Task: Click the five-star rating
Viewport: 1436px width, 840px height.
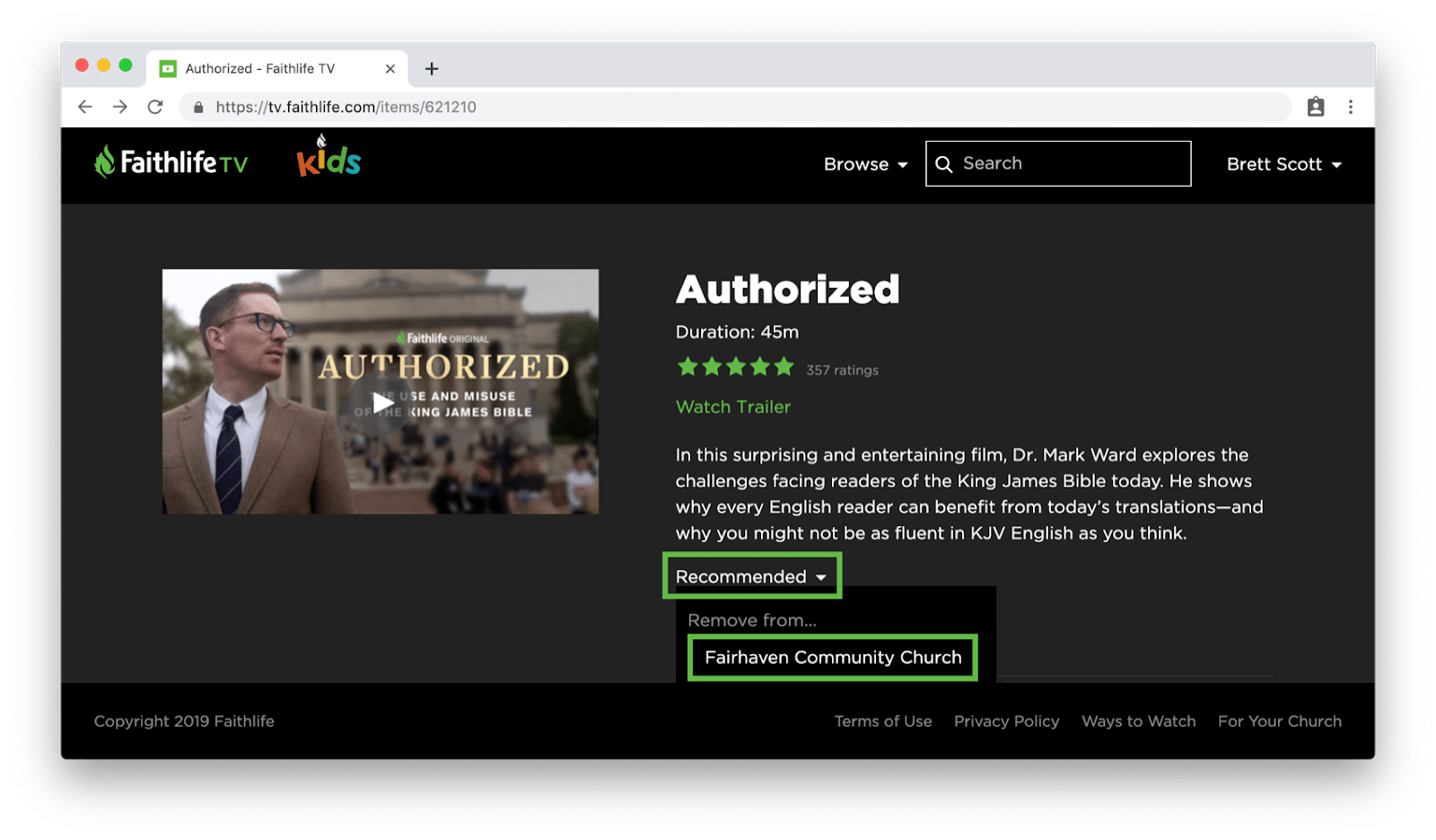Action: [x=736, y=366]
